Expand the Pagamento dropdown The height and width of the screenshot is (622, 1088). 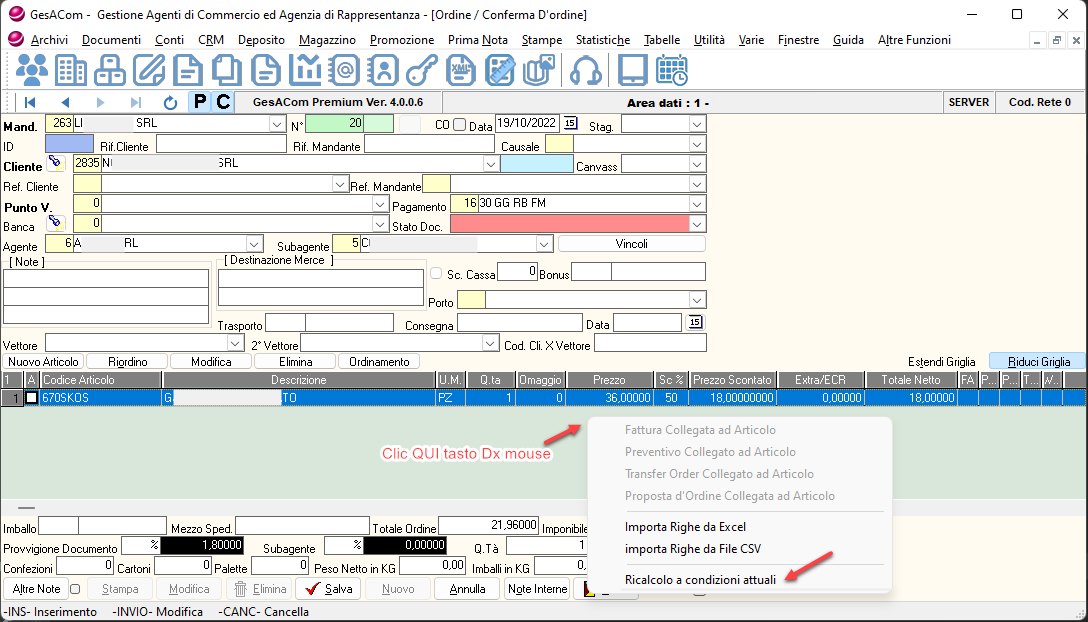tap(697, 204)
